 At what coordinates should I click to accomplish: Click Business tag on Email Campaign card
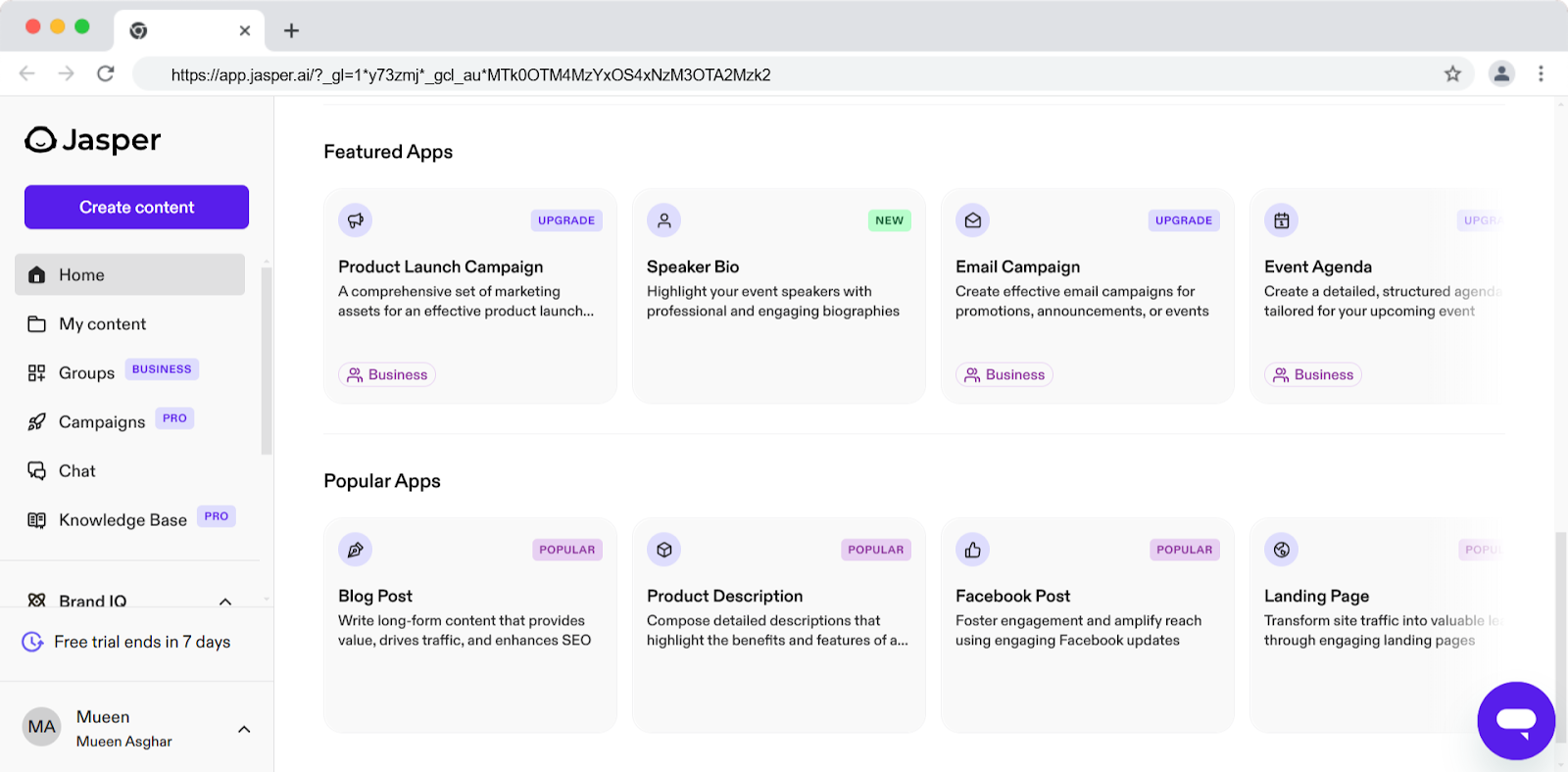pos(1004,374)
